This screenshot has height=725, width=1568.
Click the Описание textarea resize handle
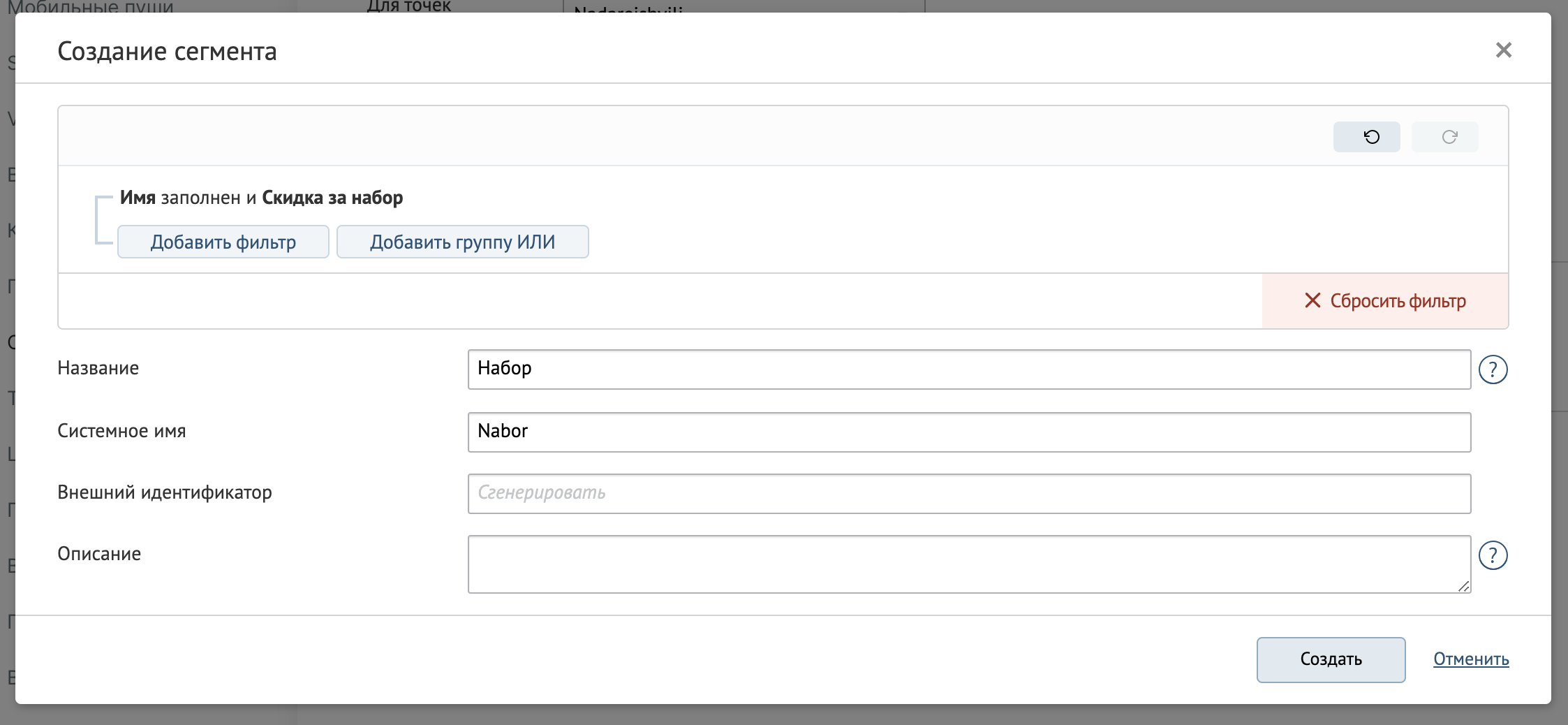(x=1463, y=586)
